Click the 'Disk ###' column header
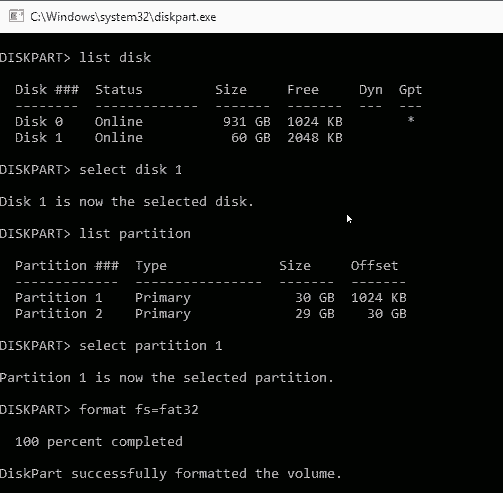 tap(47, 90)
